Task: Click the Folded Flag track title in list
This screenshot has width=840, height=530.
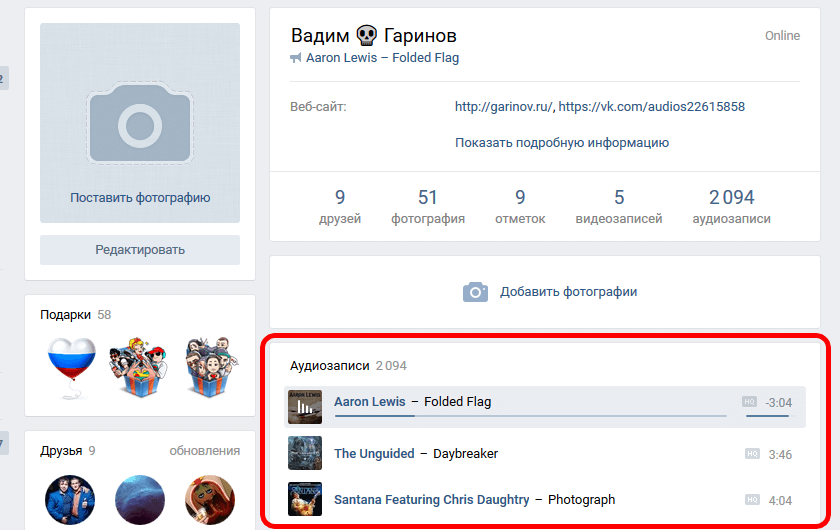Action: click(x=458, y=401)
